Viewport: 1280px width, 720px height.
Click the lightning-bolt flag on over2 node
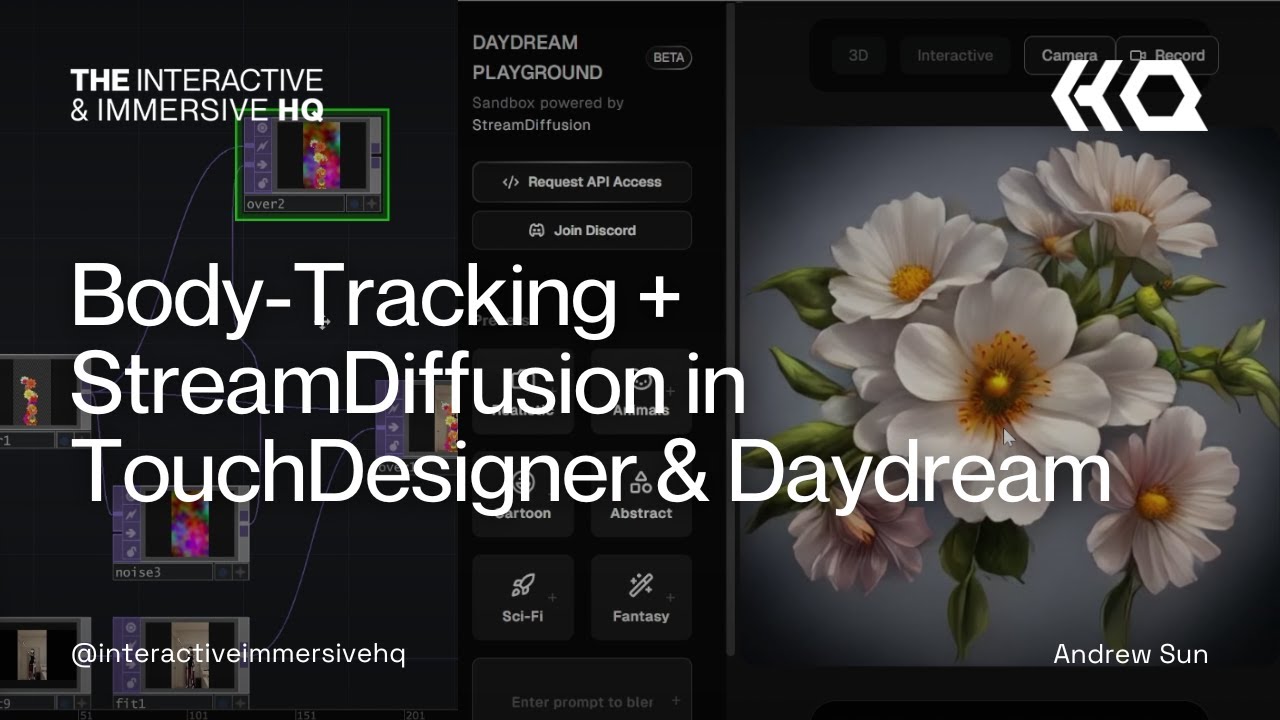[263, 147]
